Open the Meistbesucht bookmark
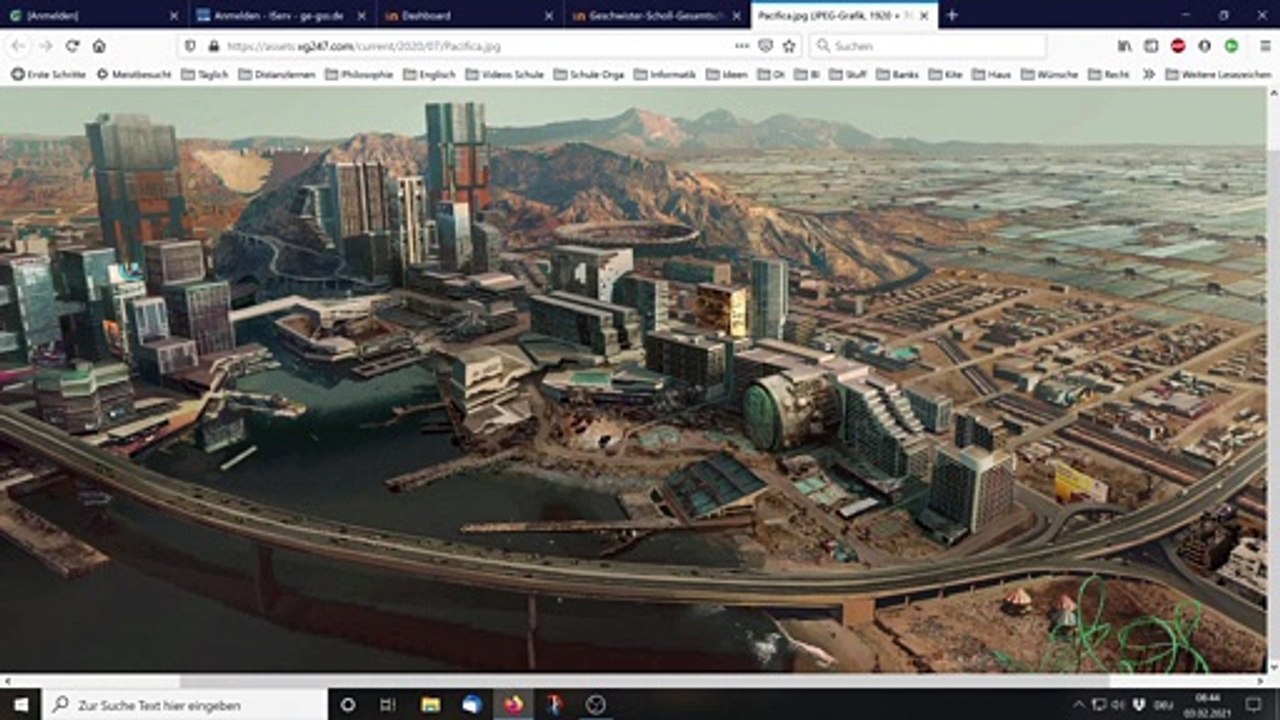 coord(134,74)
